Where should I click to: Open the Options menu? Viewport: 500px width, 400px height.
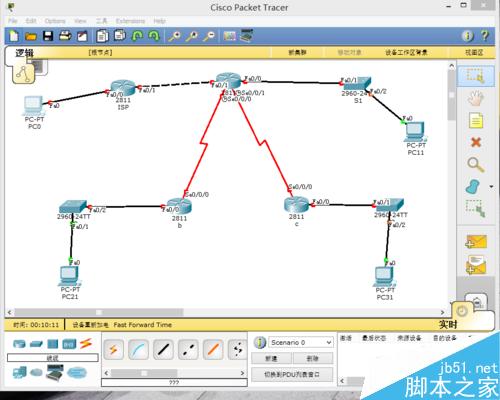click(x=55, y=21)
